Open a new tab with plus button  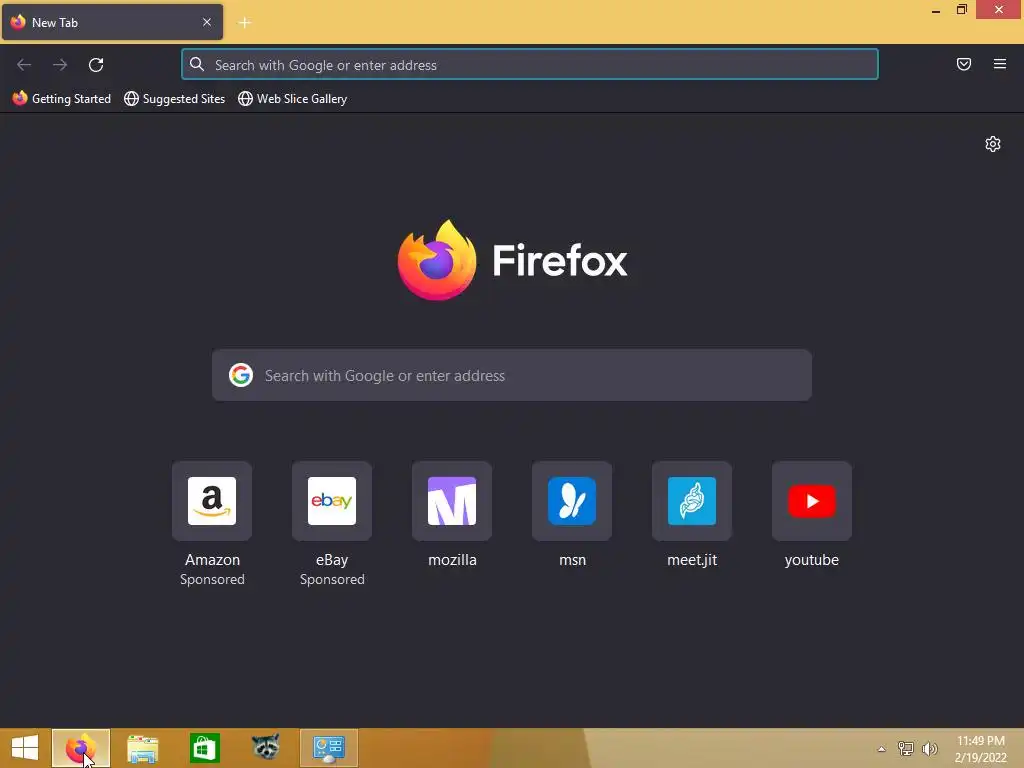coord(244,23)
